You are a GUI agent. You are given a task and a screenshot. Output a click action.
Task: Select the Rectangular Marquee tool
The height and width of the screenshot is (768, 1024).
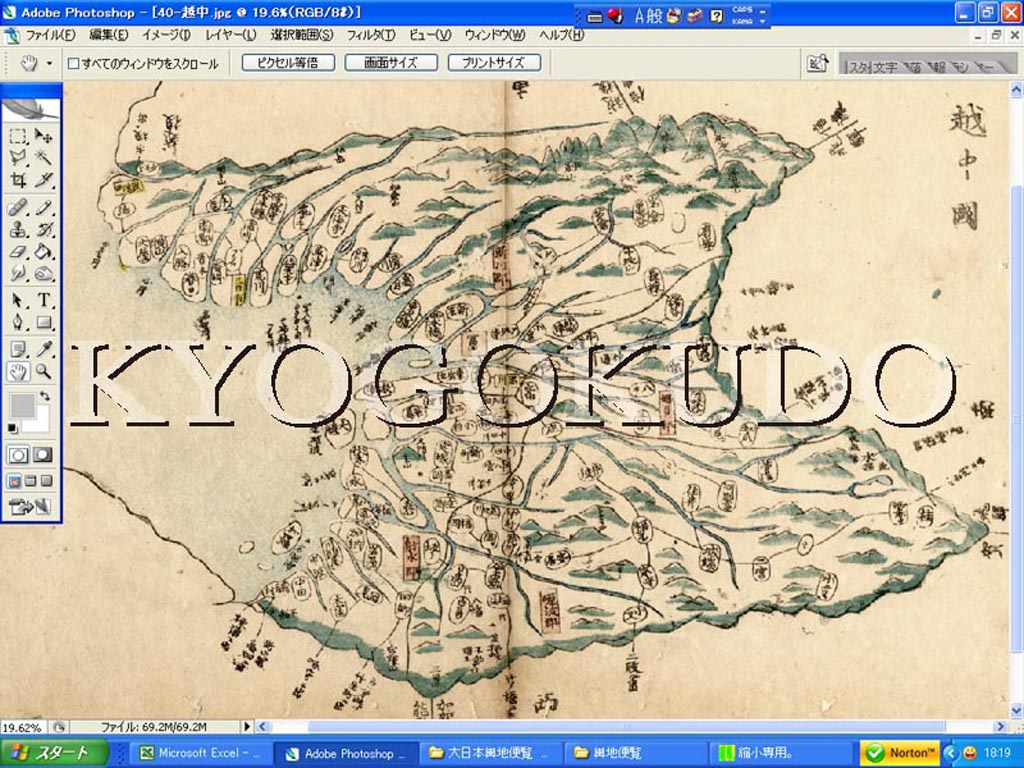(x=18, y=136)
